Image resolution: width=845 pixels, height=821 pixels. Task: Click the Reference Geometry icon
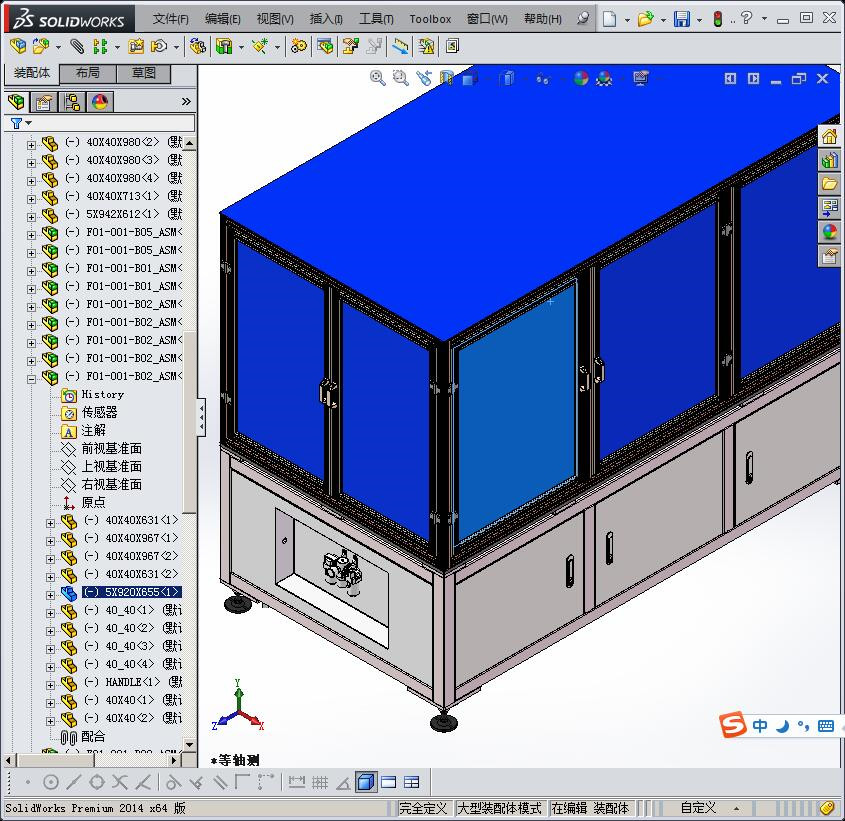pos(260,46)
